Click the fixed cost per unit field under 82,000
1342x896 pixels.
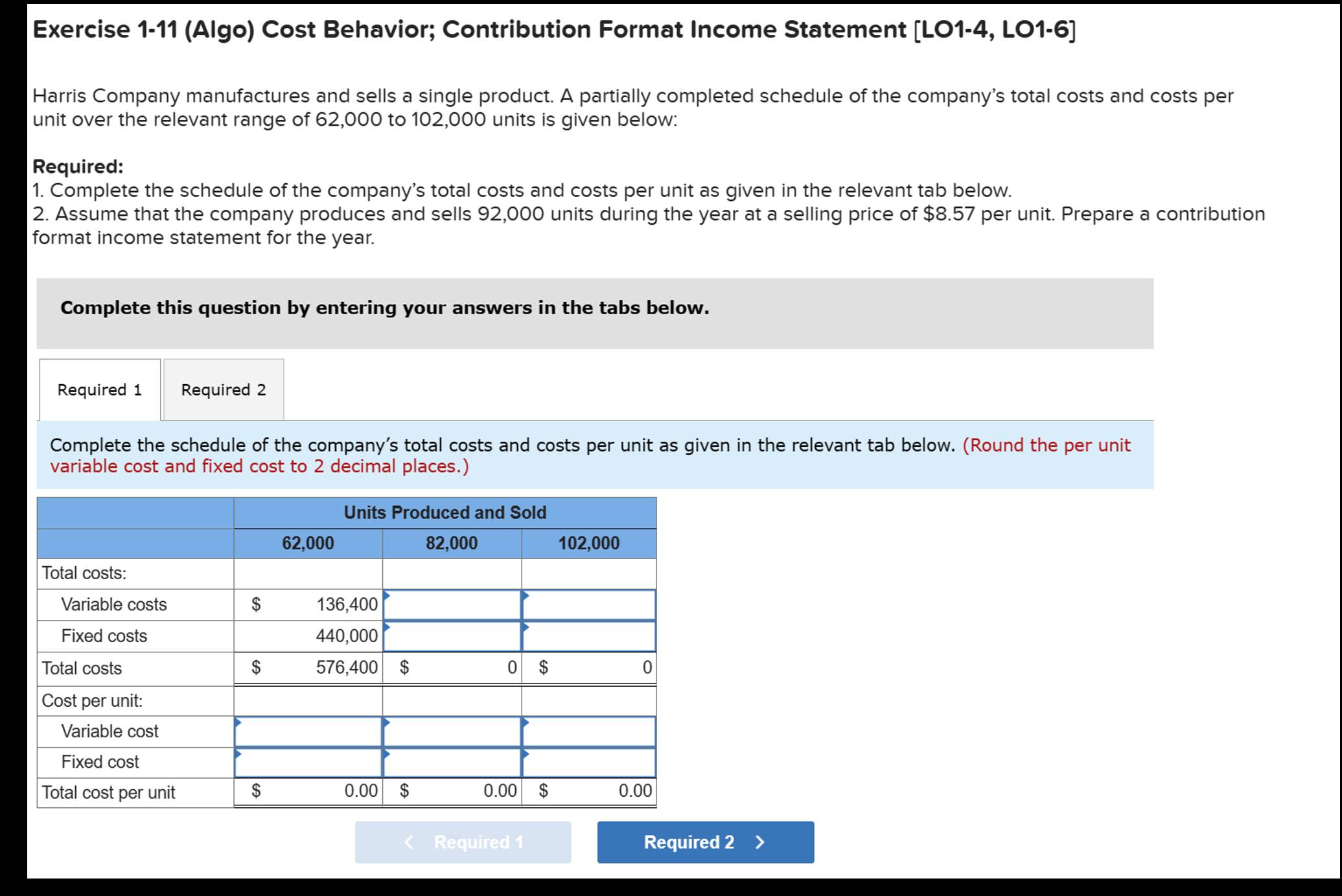click(x=452, y=762)
